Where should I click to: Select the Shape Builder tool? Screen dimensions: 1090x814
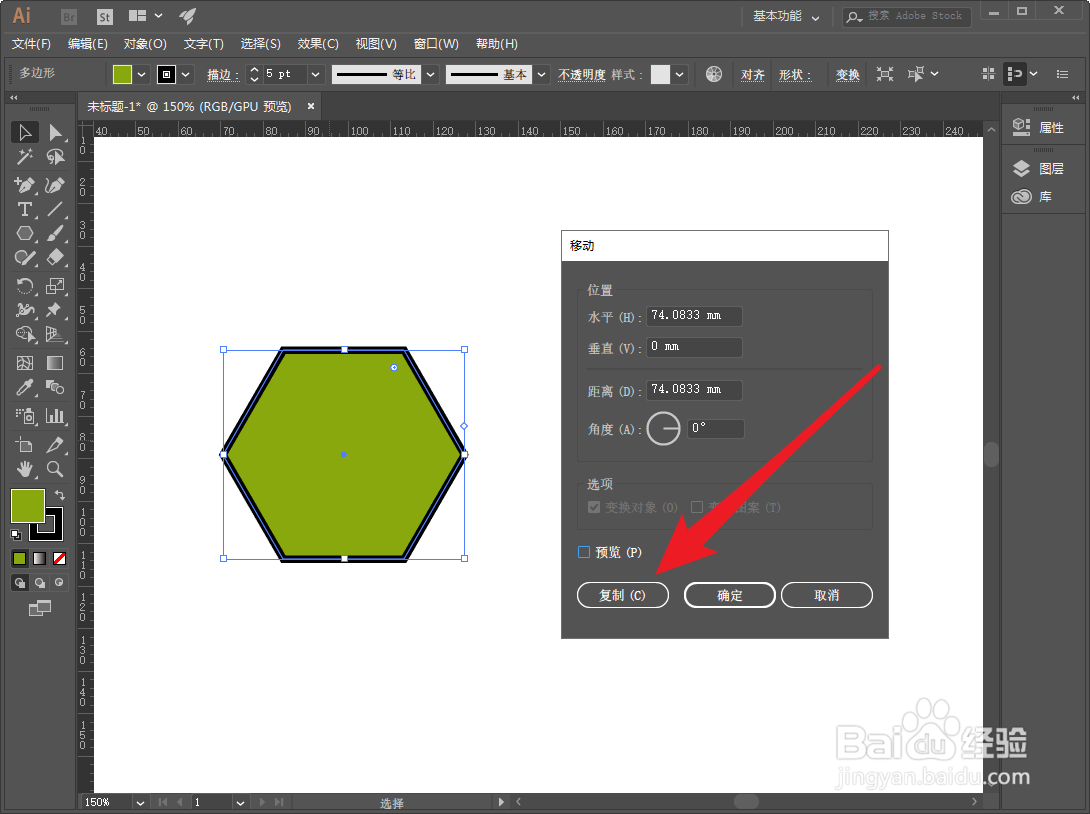tap(25, 334)
